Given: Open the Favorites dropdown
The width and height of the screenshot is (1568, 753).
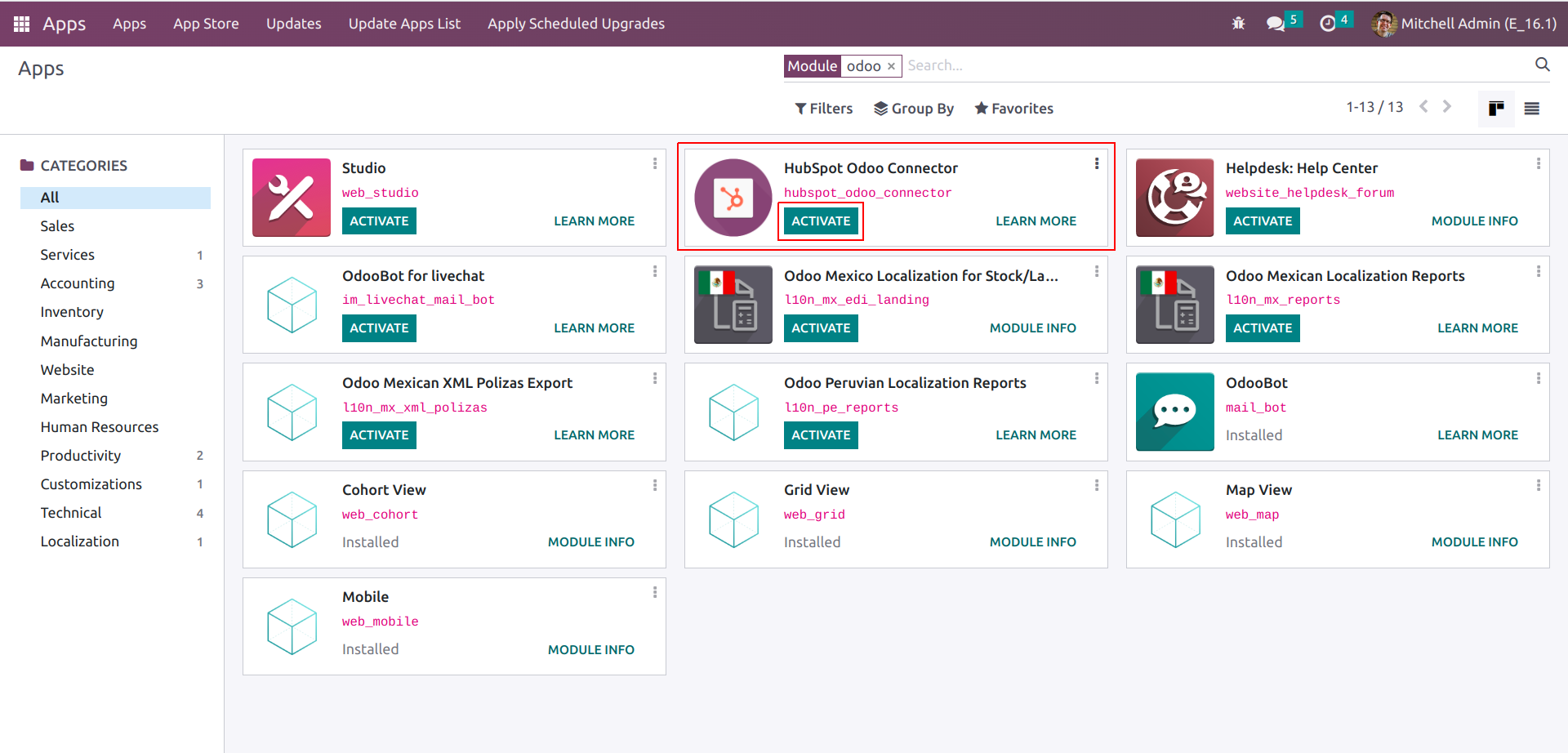Looking at the screenshot, I should 1013,109.
